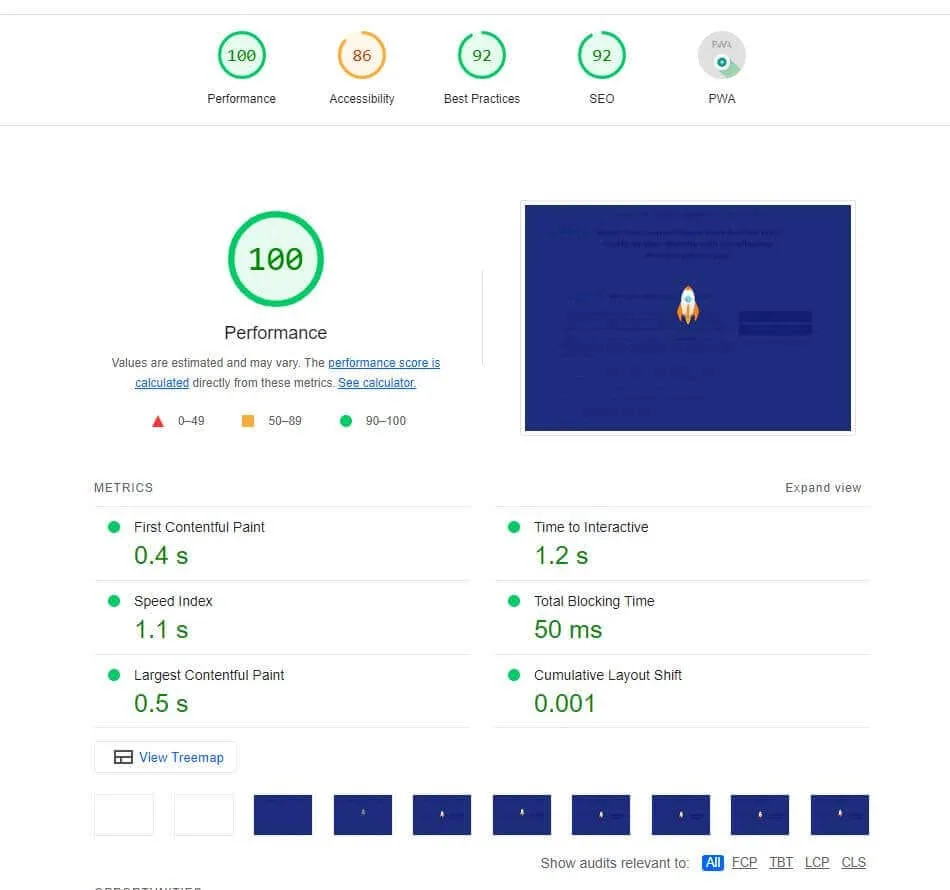
Task: Open the Performance category label link
Action: [x=241, y=99]
